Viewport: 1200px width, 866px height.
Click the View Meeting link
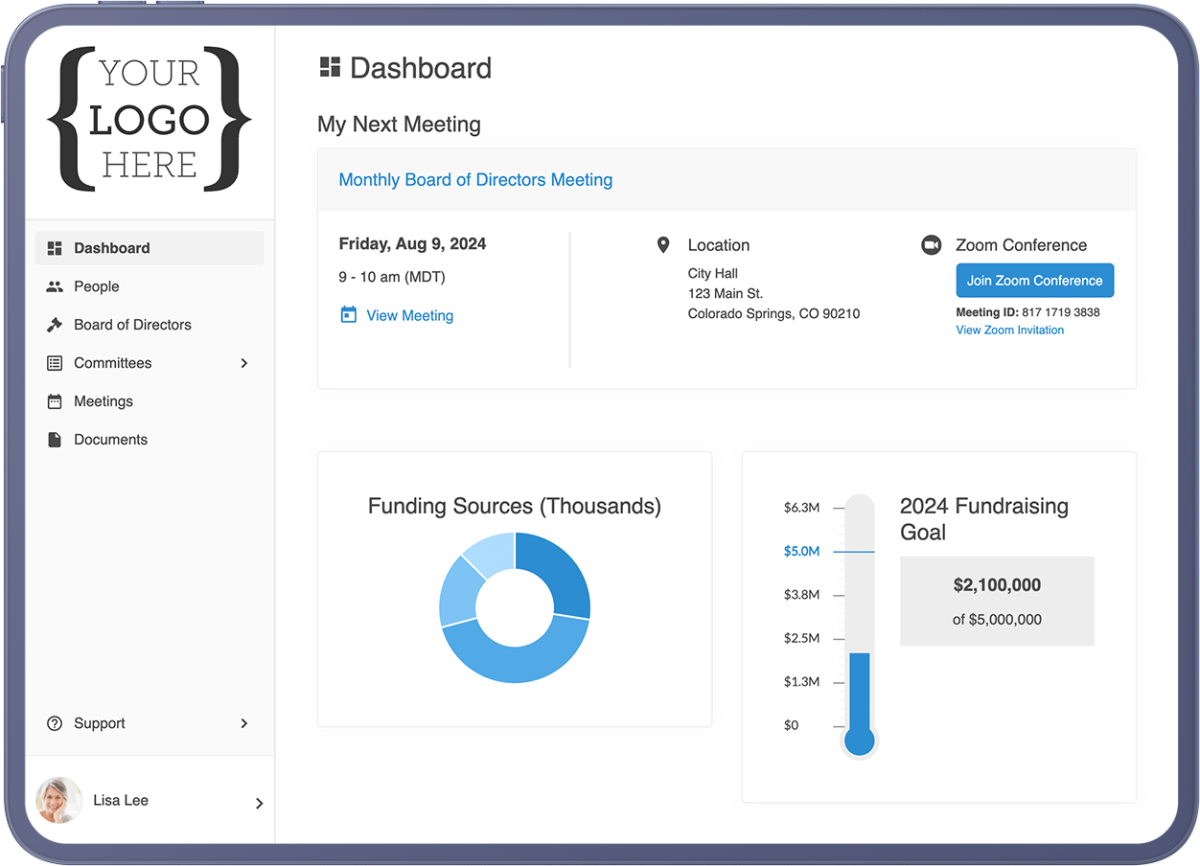410,315
